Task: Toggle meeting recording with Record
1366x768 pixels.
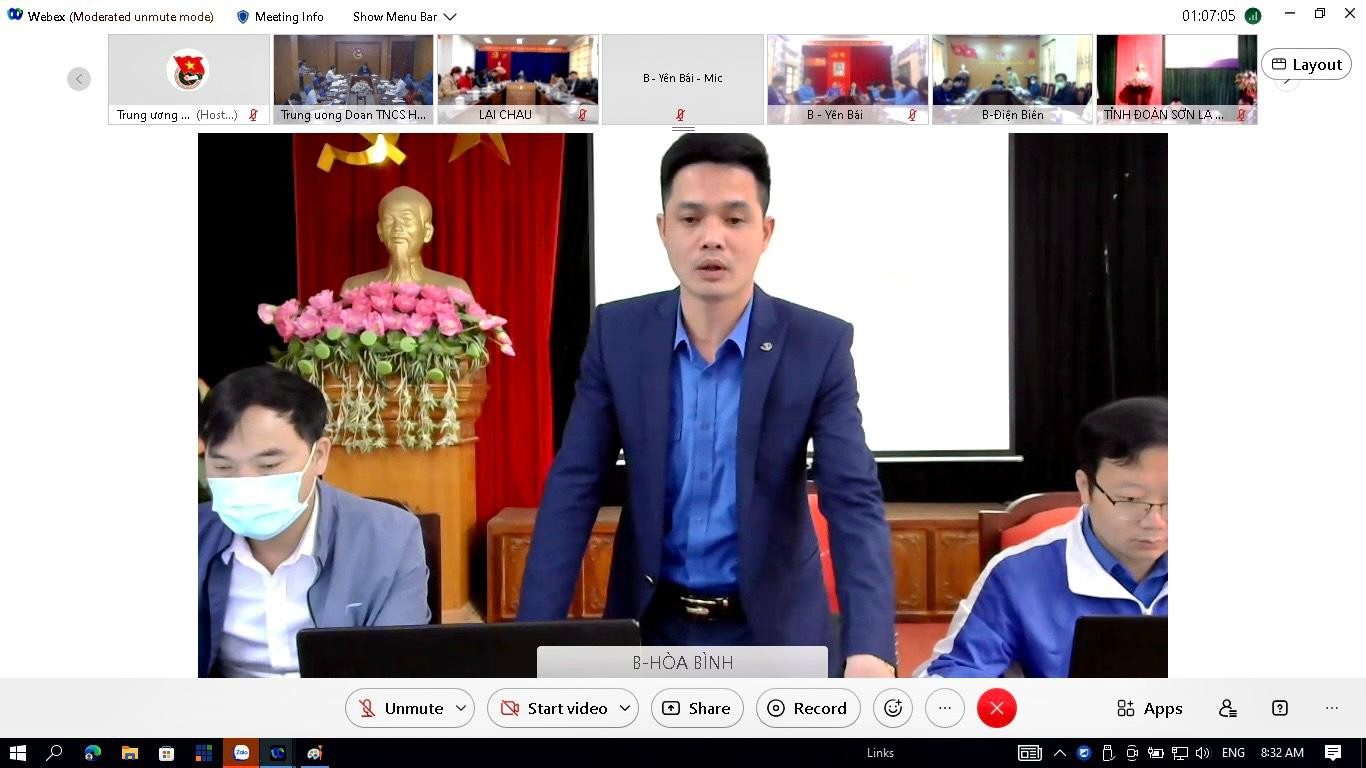Action: 808,708
